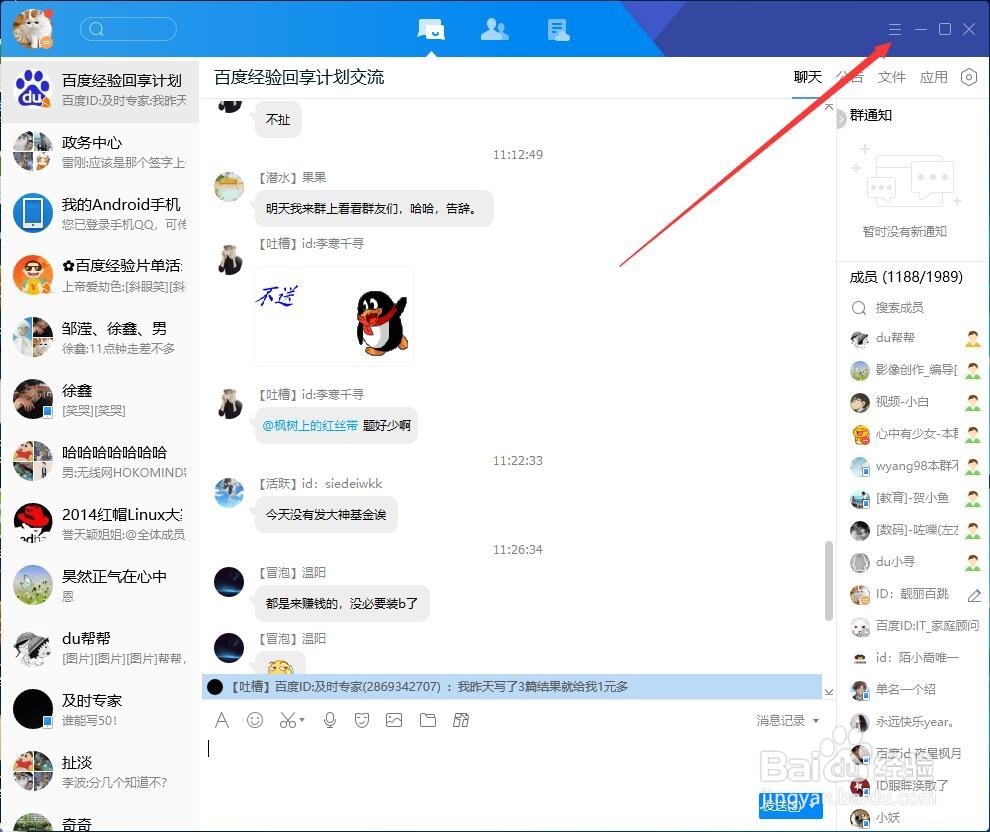Click 果果's avatar in the chat
This screenshot has width=990, height=832.
229,187
